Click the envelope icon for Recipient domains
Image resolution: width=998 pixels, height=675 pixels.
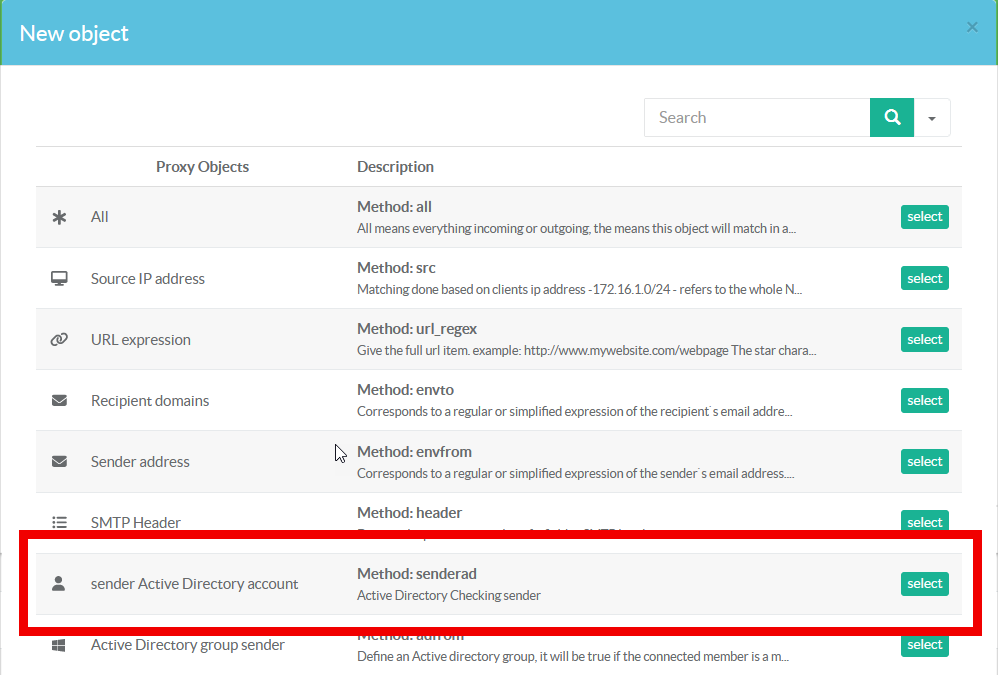[x=59, y=400]
